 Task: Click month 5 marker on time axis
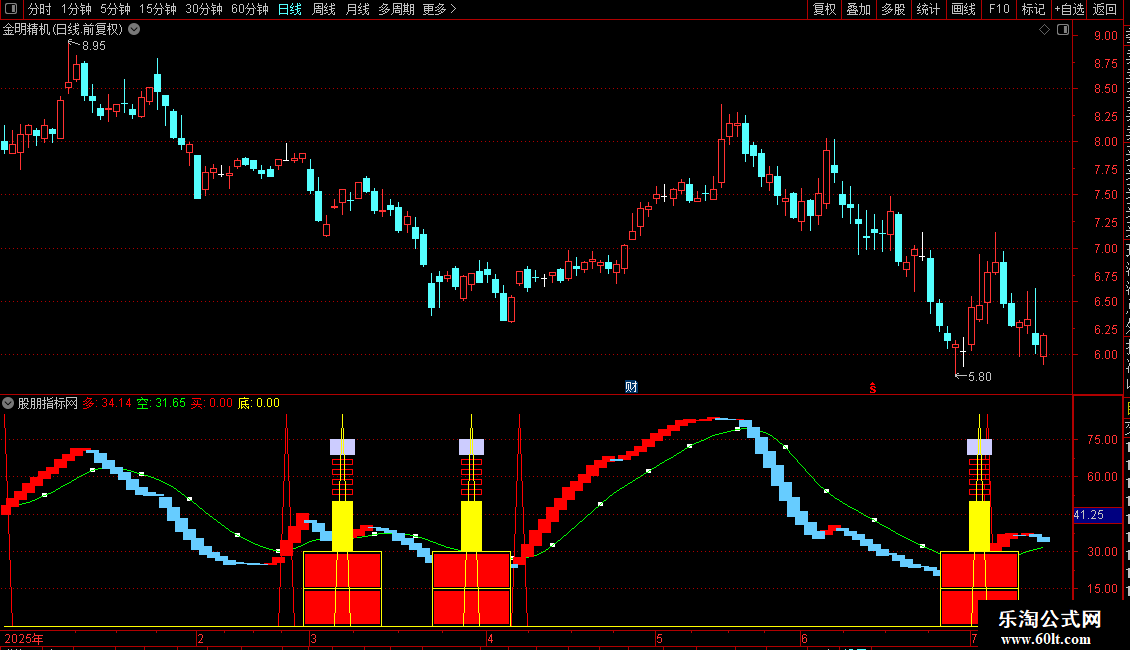659,638
